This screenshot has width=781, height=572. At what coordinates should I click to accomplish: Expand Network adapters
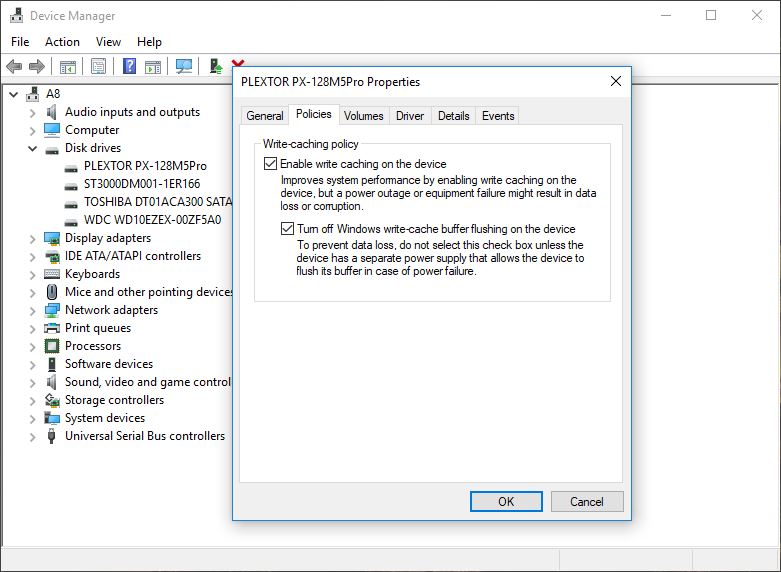32,310
